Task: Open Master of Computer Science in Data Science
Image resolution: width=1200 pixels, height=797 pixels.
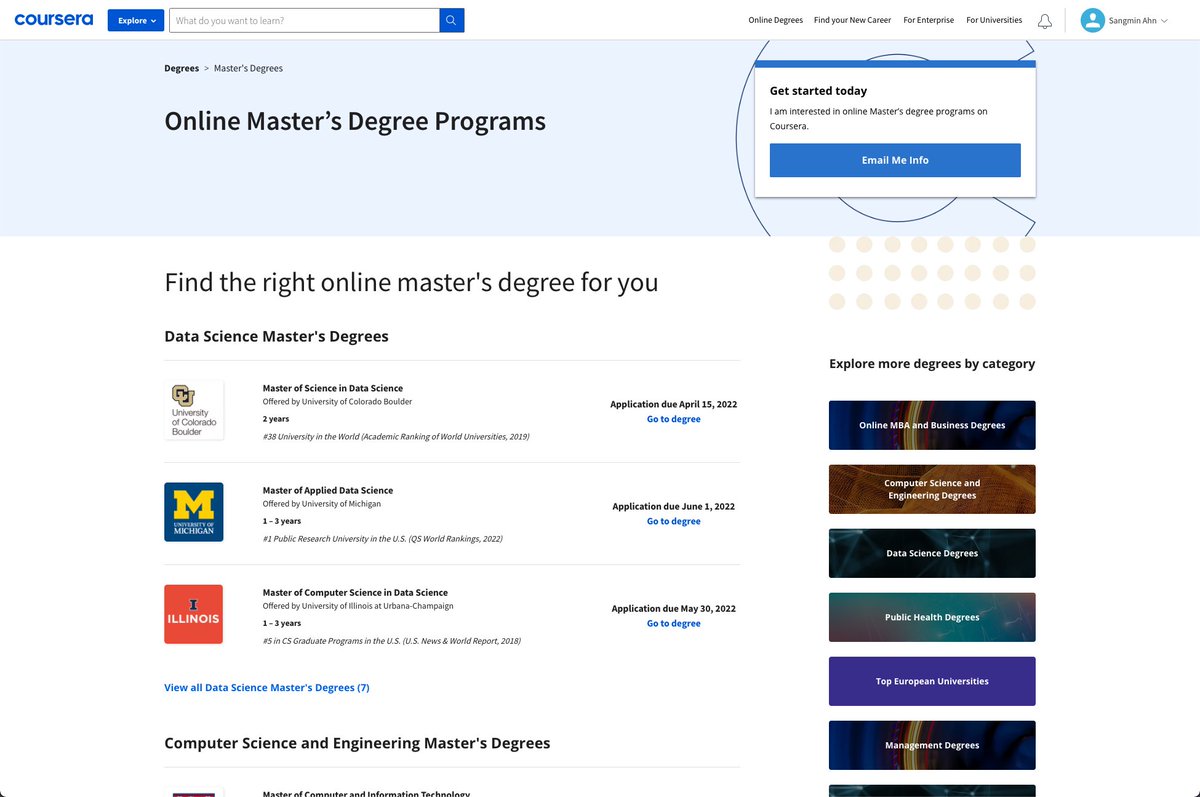Action: coord(355,592)
